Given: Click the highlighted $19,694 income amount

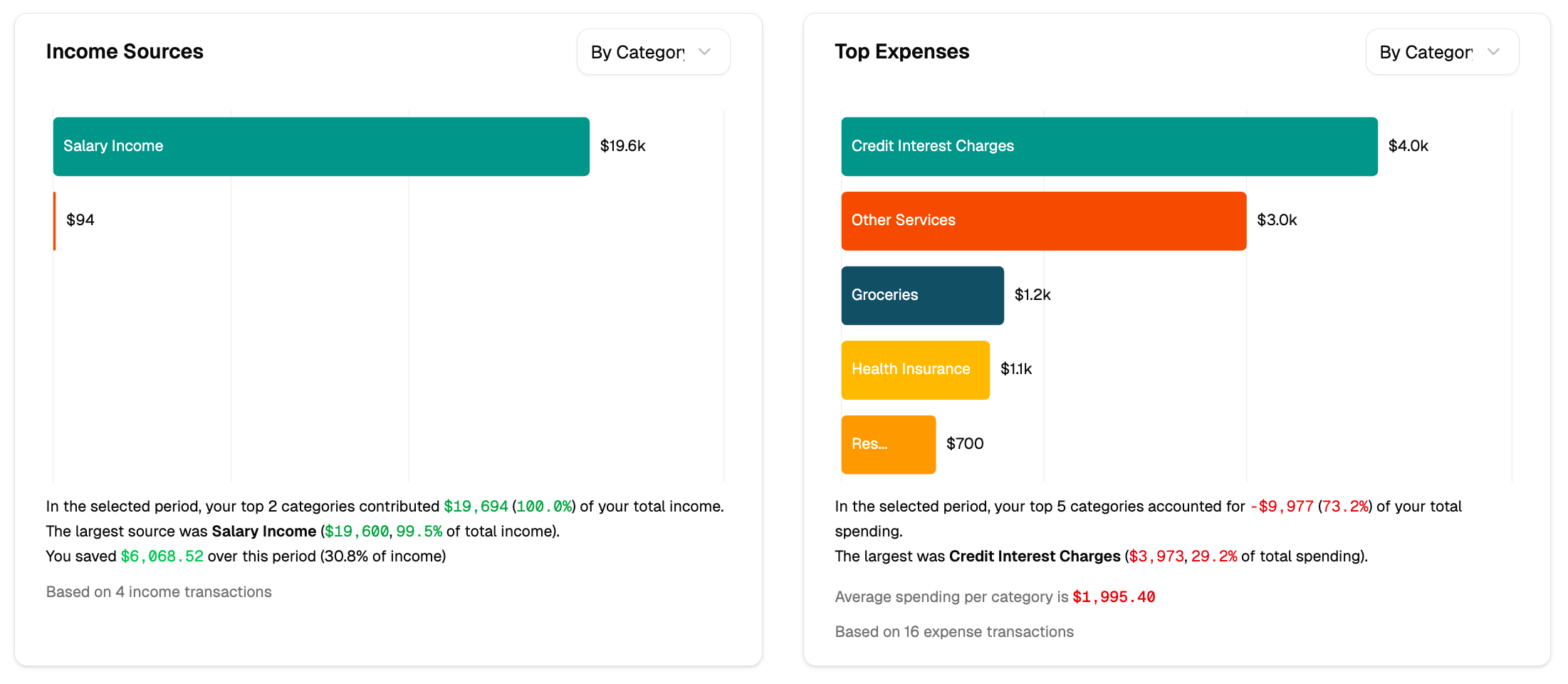Looking at the screenshot, I should point(476,506).
